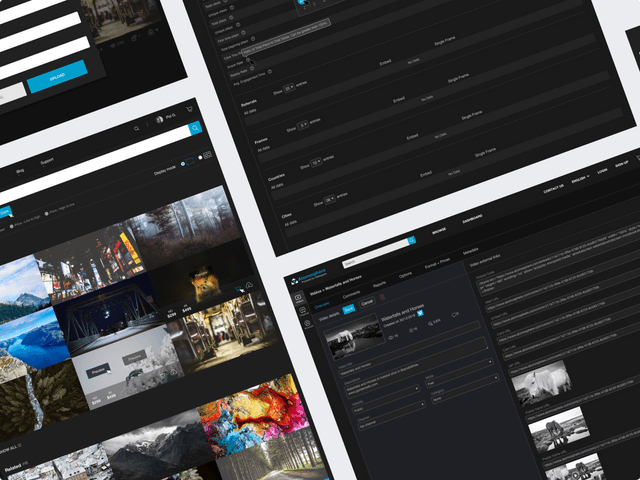The width and height of the screenshot is (640, 480).
Task: Click the SIGN UP link
Action: pos(622,164)
